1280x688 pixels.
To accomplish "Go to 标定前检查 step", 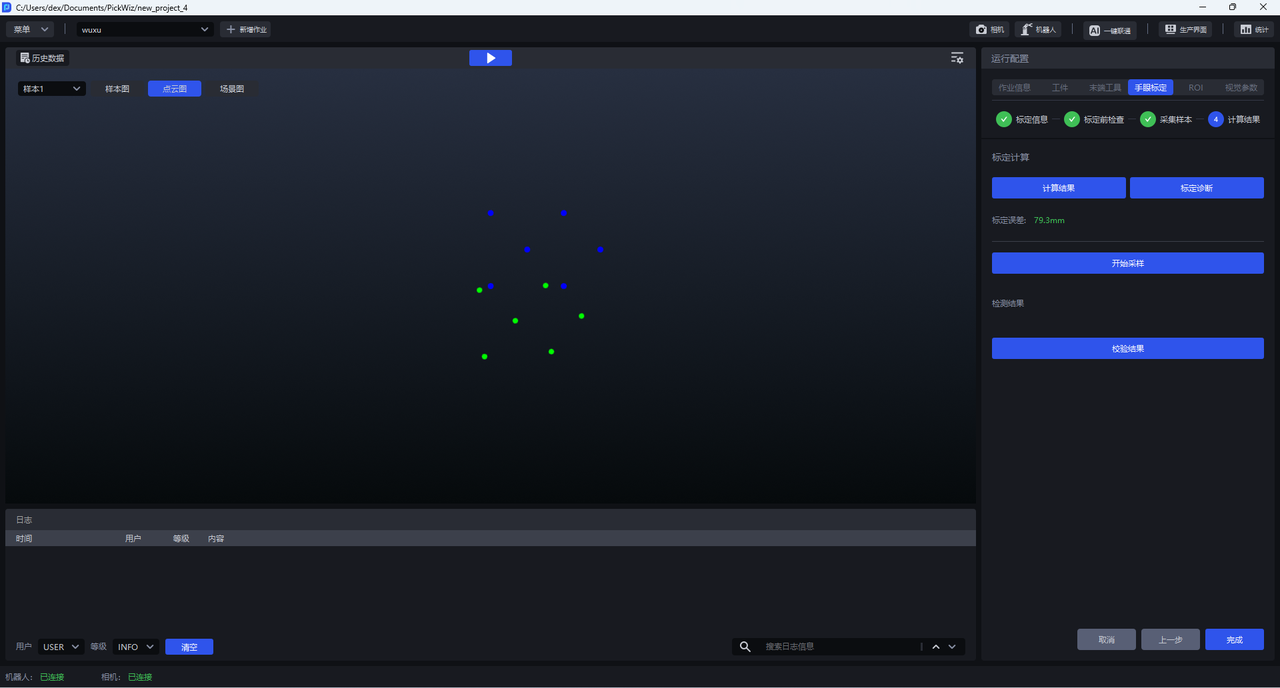I will (x=1093, y=120).
